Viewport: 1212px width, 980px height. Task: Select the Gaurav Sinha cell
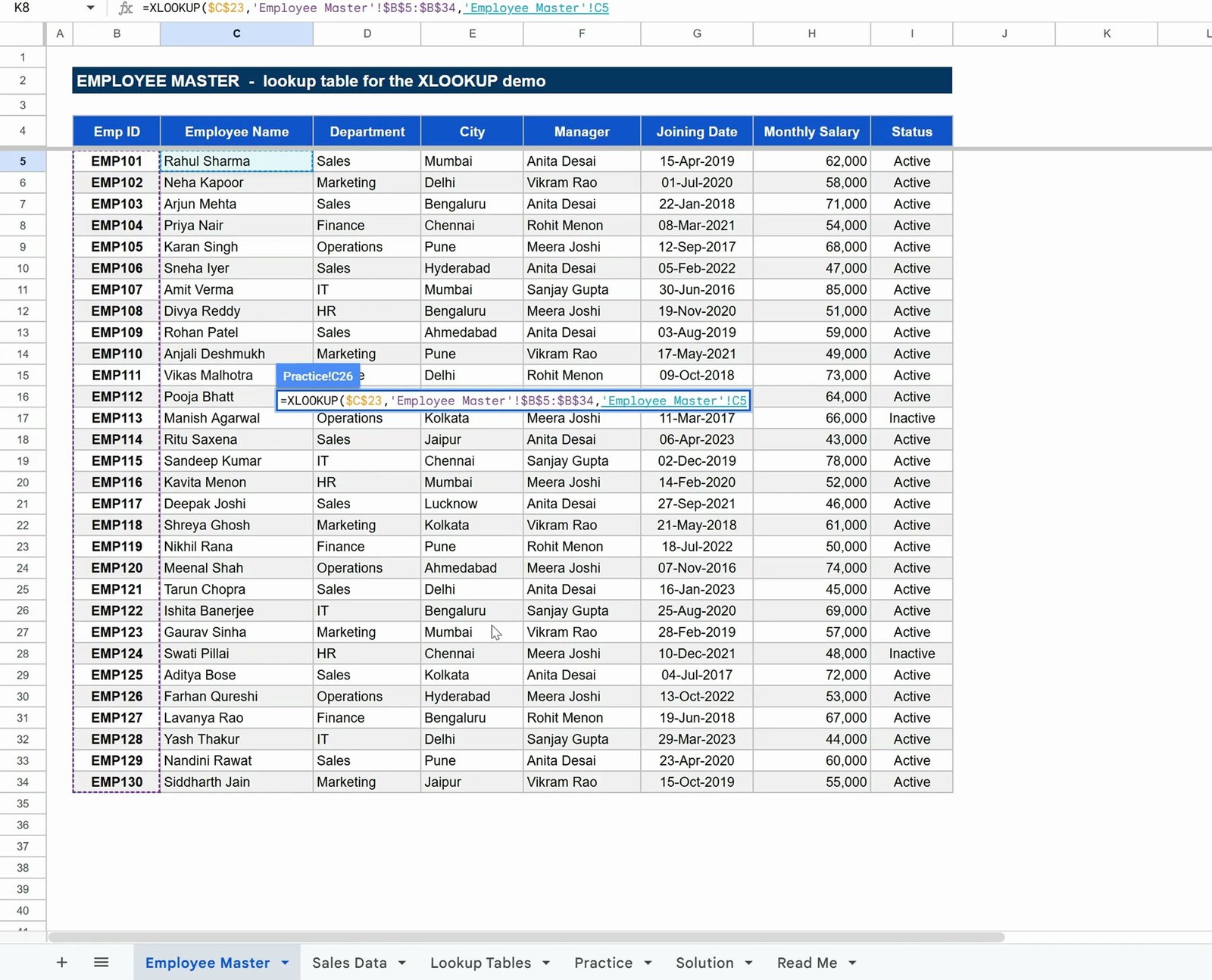coord(236,632)
